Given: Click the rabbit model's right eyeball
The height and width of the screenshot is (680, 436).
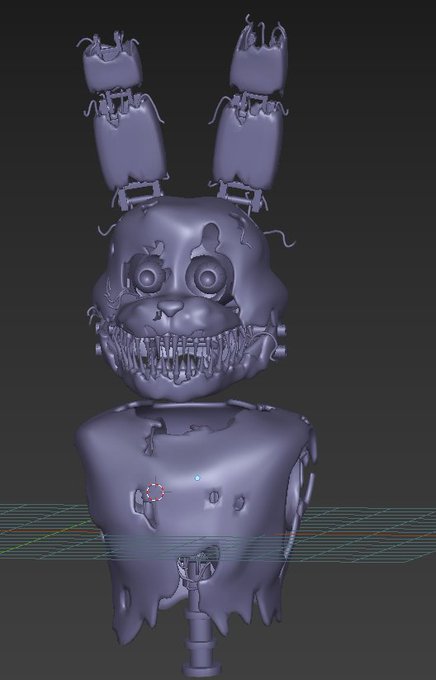Looking at the screenshot, I should tap(208, 276).
